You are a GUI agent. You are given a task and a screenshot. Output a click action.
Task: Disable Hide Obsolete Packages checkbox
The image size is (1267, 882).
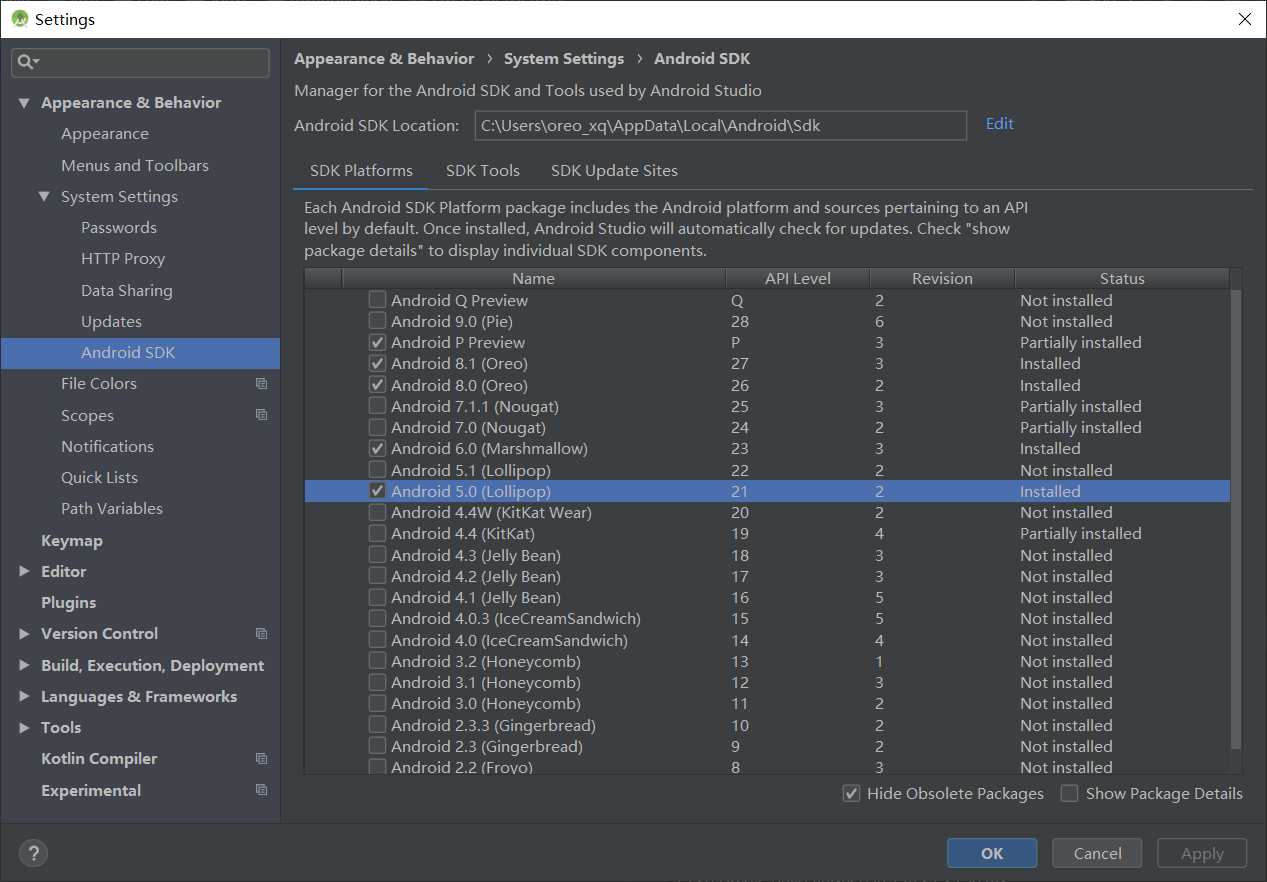pyautogui.click(x=851, y=794)
